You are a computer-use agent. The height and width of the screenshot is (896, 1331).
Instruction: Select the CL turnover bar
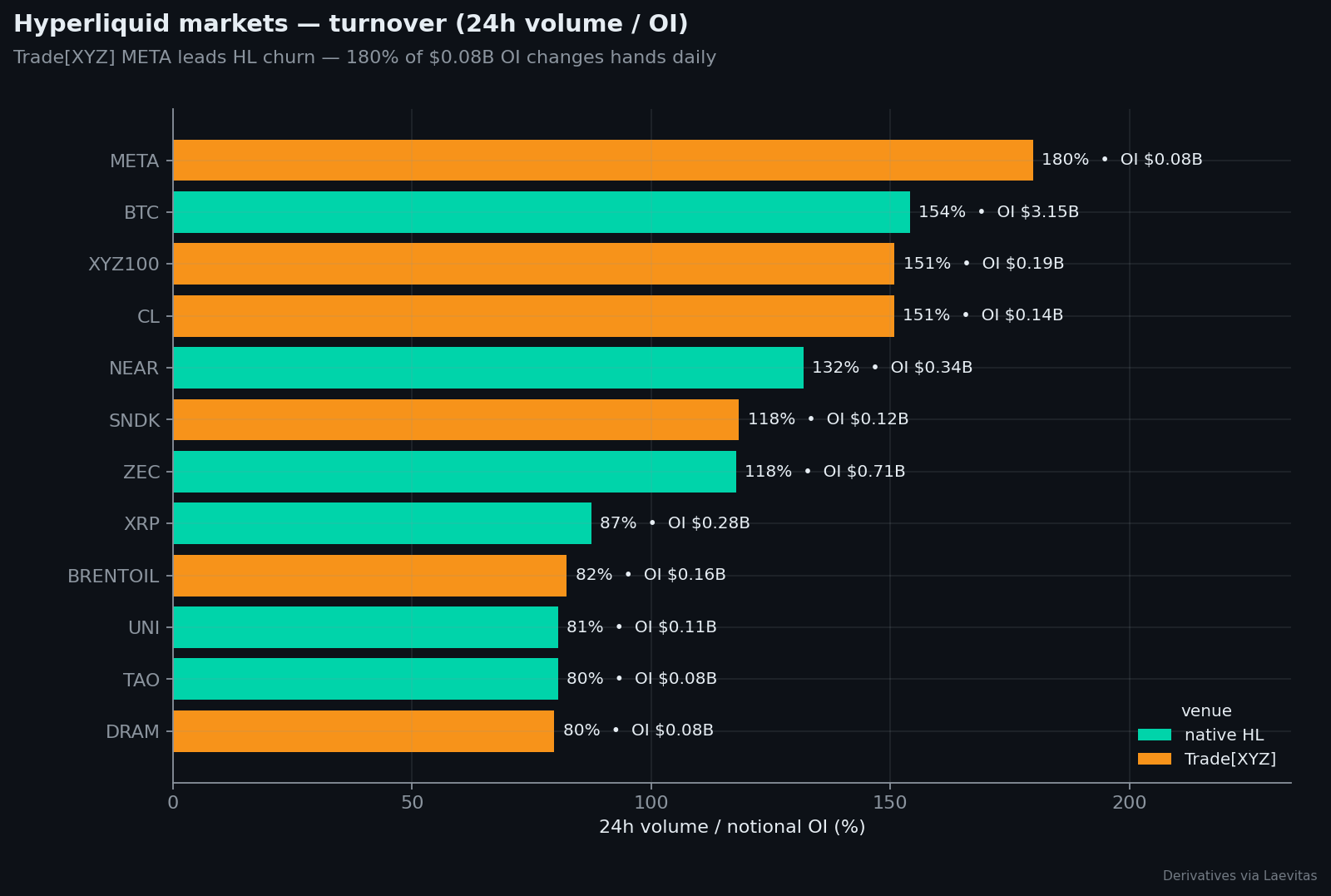point(533,316)
